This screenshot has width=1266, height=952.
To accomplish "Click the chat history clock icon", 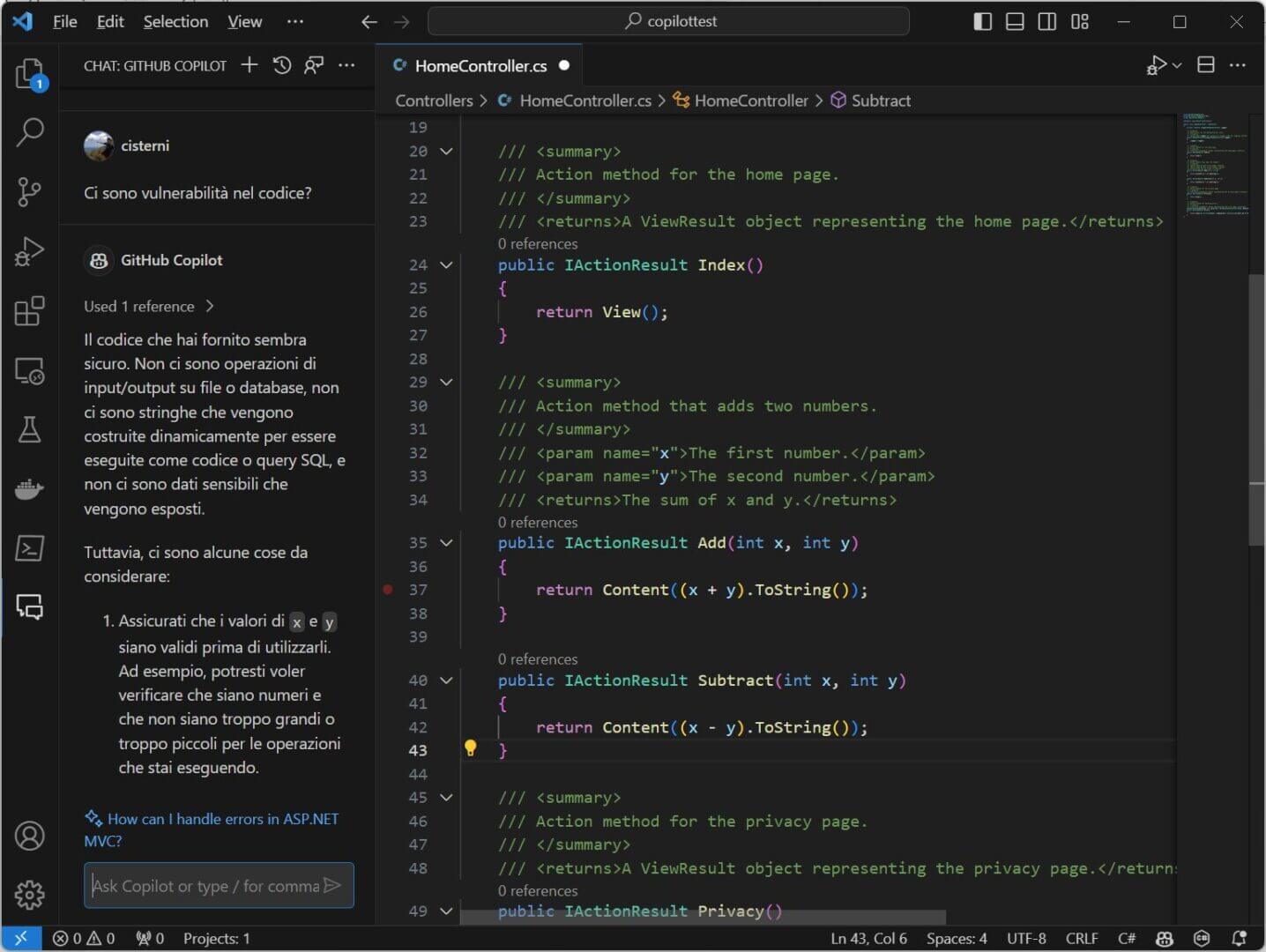I will pos(281,64).
